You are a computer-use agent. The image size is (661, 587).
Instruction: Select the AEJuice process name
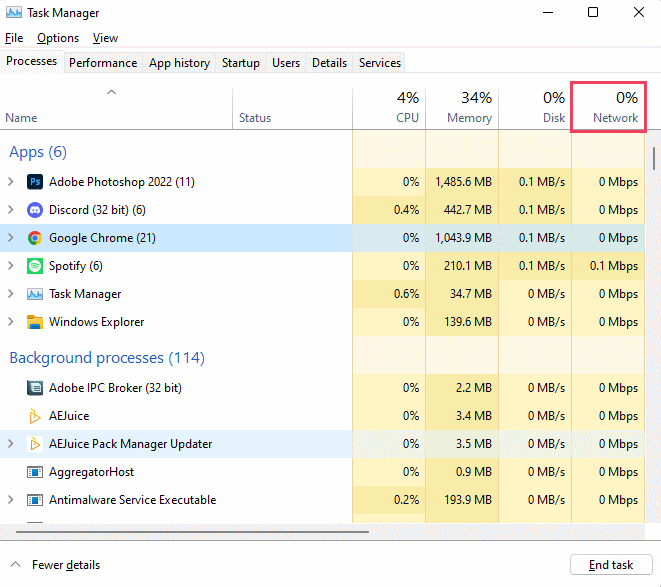click(x=69, y=416)
